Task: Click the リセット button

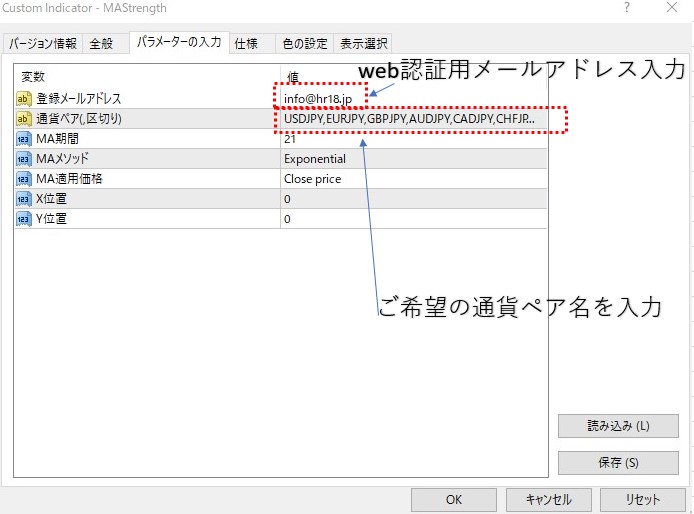Action: tap(643, 499)
